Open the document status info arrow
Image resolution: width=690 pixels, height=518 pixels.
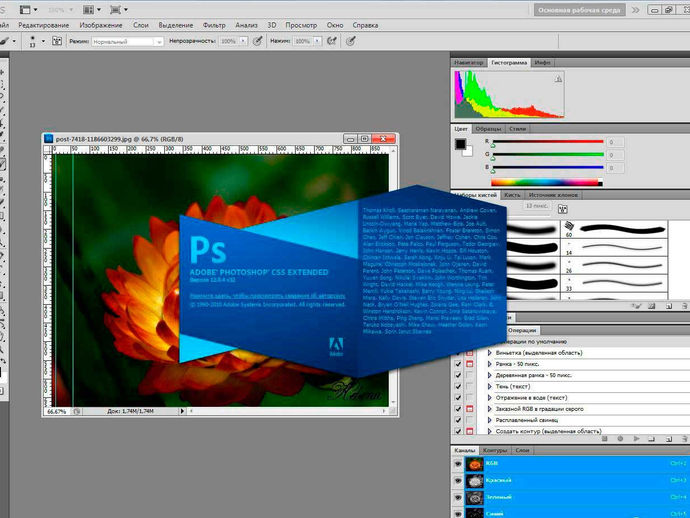coord(182,411)
